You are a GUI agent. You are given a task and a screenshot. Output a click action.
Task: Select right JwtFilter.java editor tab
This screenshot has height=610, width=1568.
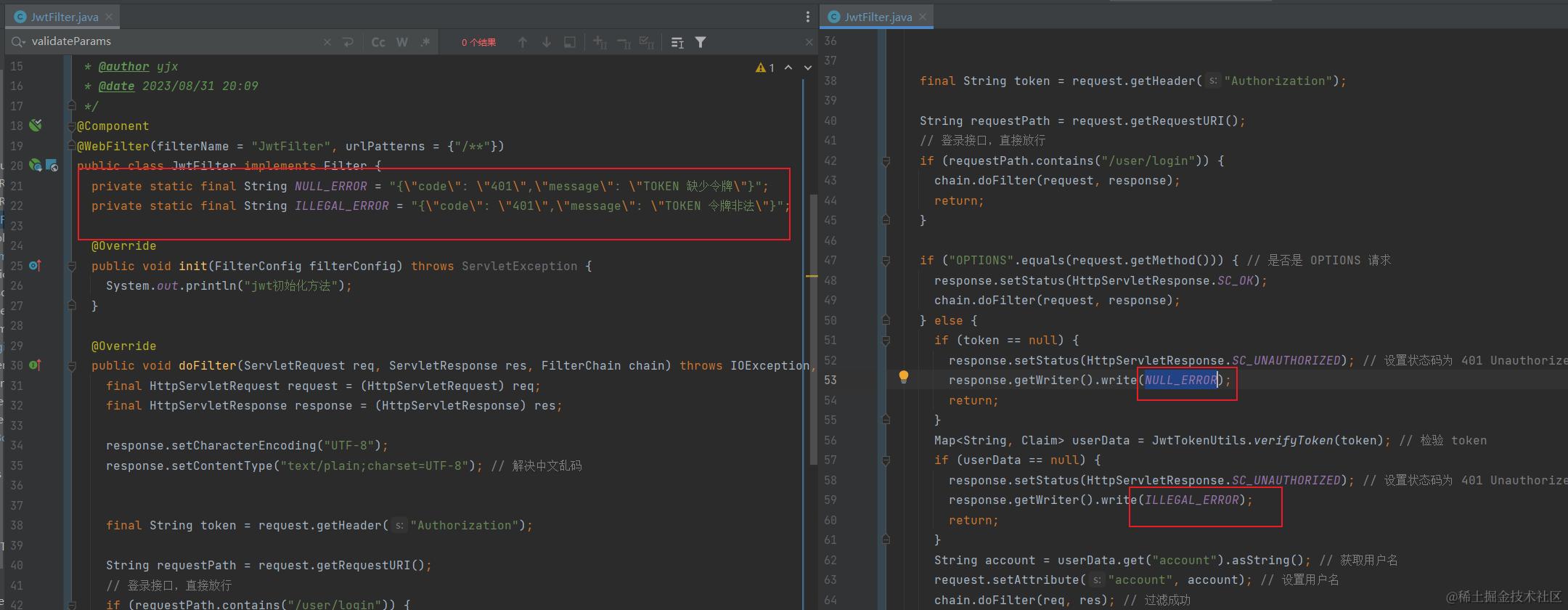coord(877,17)
